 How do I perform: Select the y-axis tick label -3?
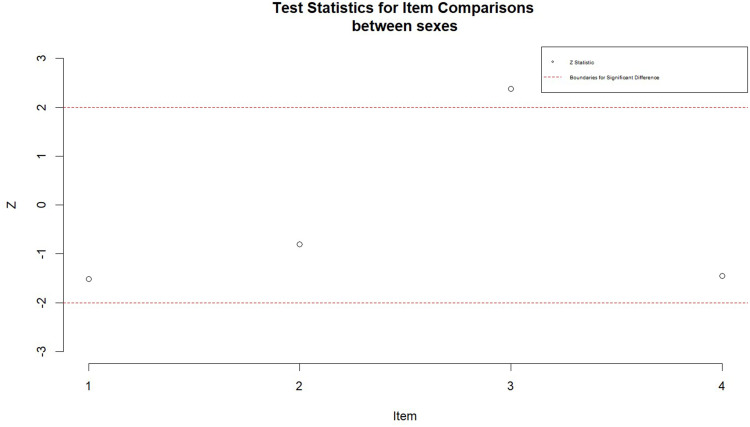pyautogui.click(x=42, y=350)
